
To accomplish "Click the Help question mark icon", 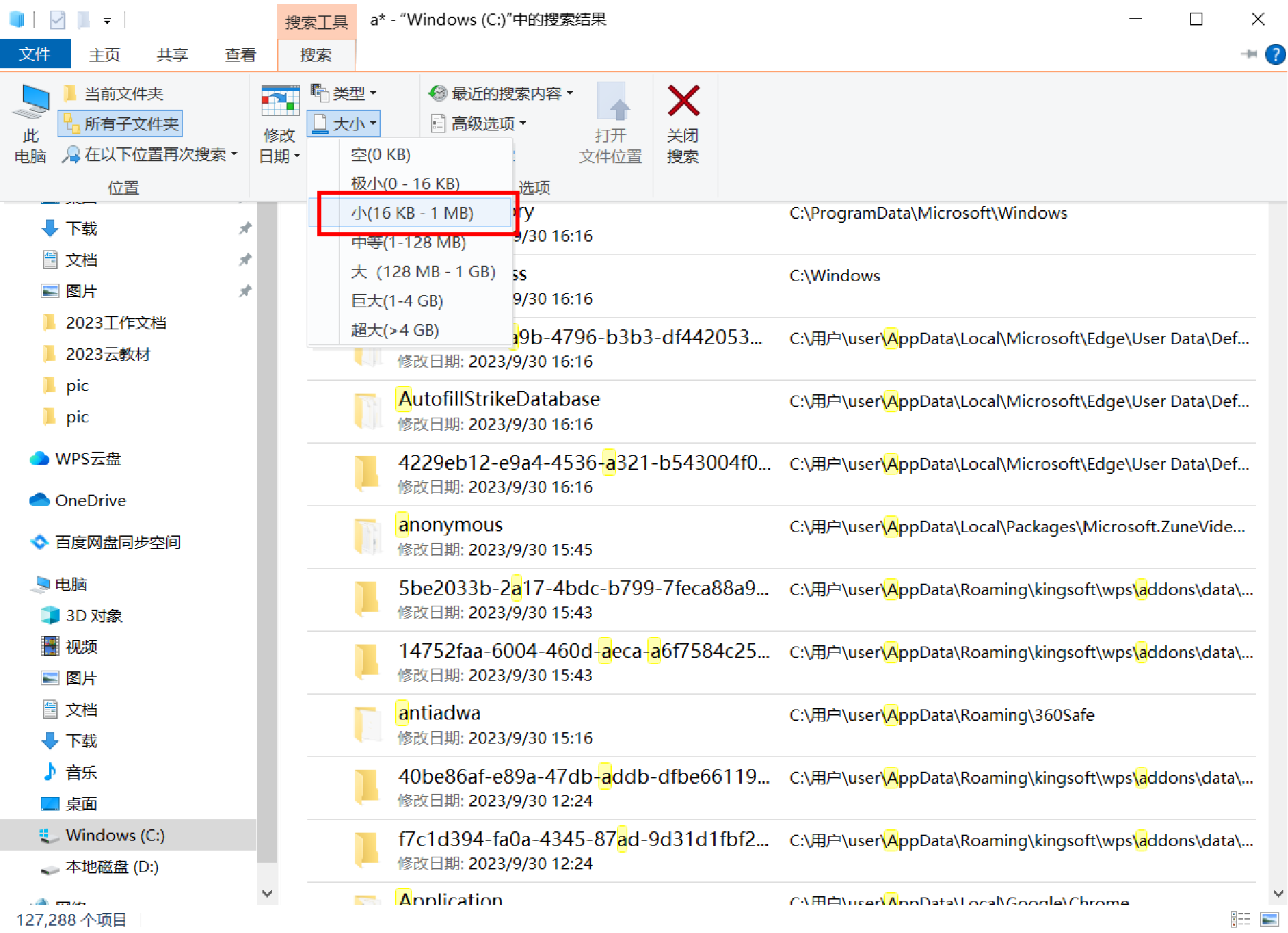I will 1275,54.
